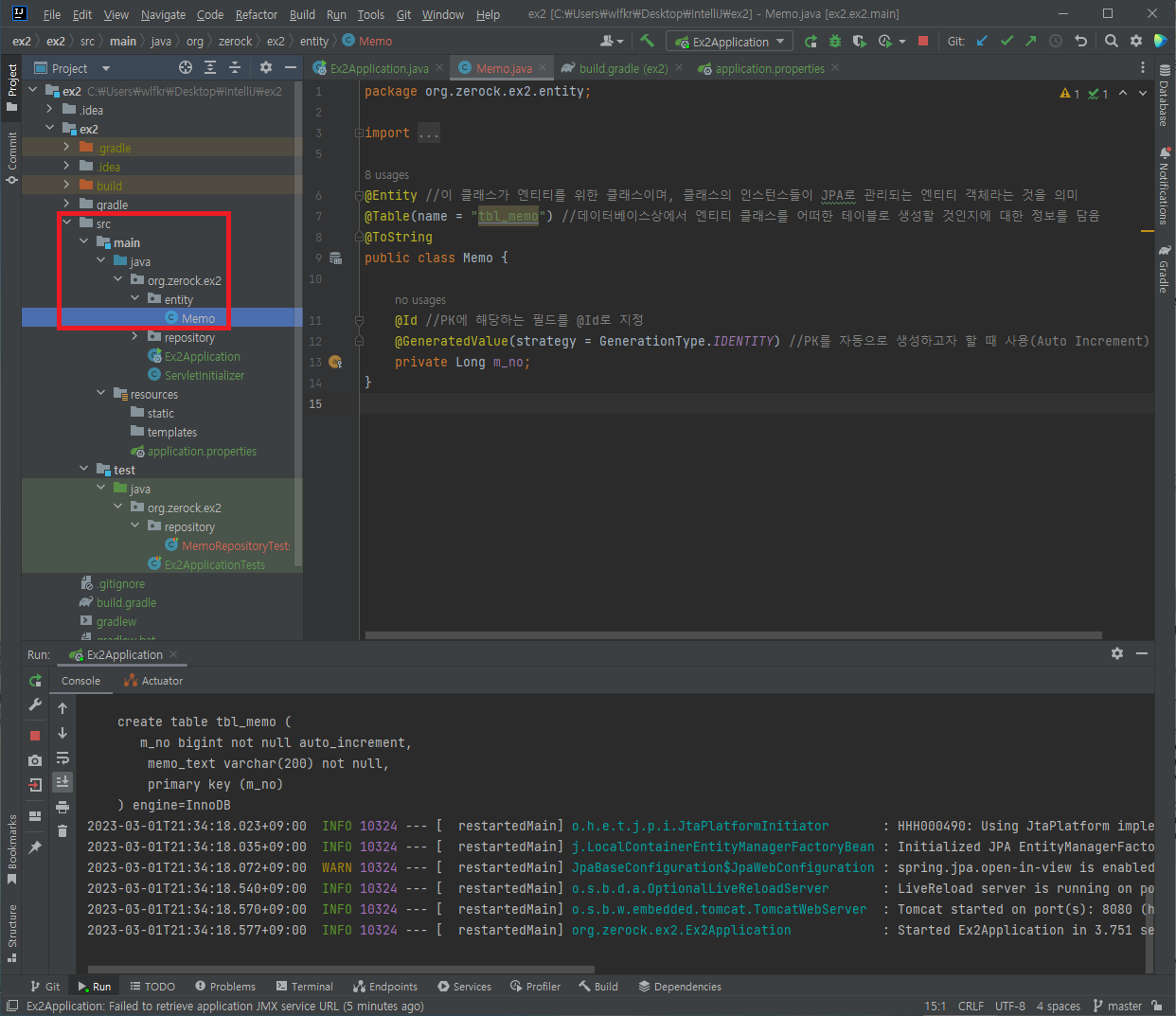Collapse all nodes in the Project panel
This screenshot has width=1176, height=1016.
[235, 67]
